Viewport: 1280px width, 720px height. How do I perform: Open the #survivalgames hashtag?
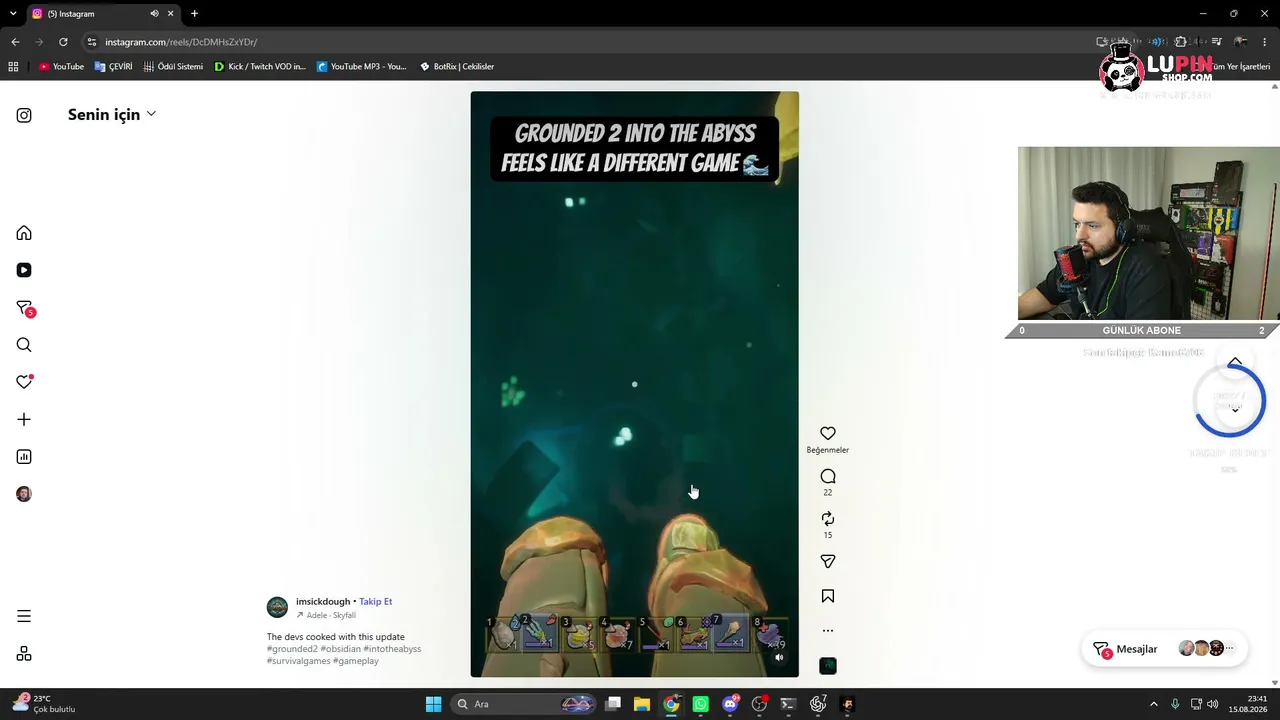point(298,661)
